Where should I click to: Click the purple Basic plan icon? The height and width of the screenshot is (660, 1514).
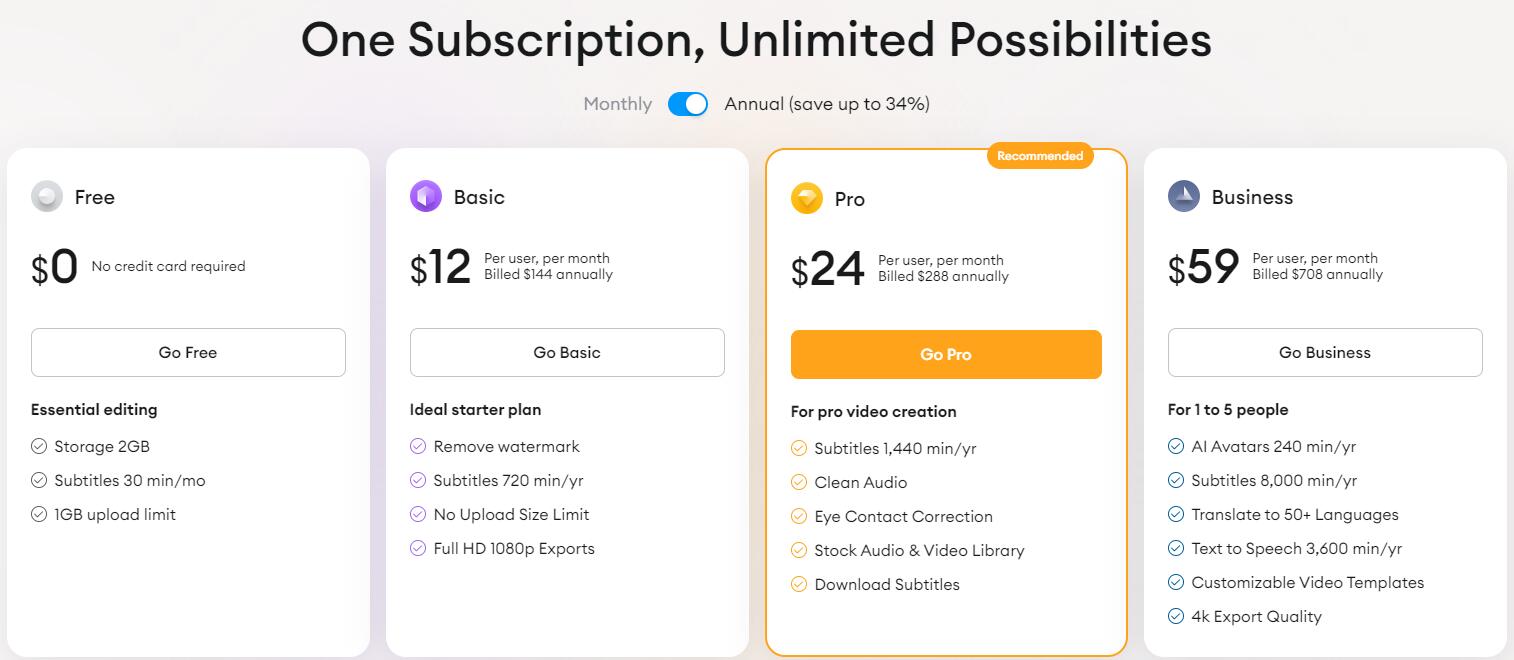[x=426, y=197]
